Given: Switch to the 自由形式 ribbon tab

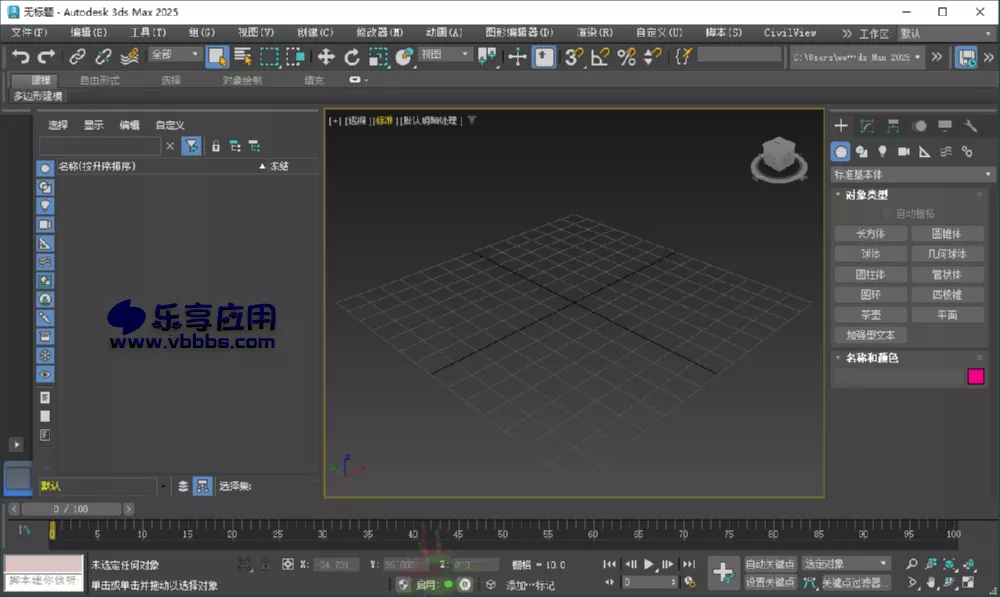Looking at the screenshot, I should pyautogui.click(x=99, y=80).
